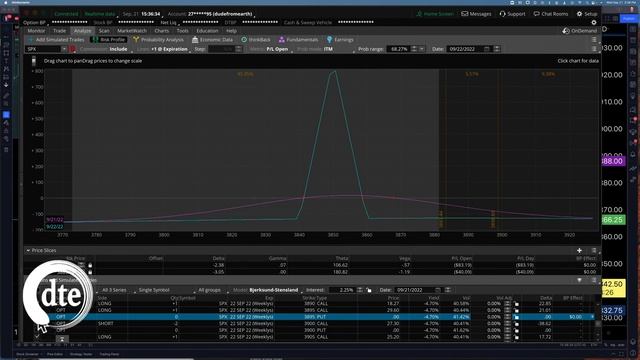Screen dimensions: 640x360
Task: Click the Theta column header in Price Slices
Action: click(x=342, y=258)
